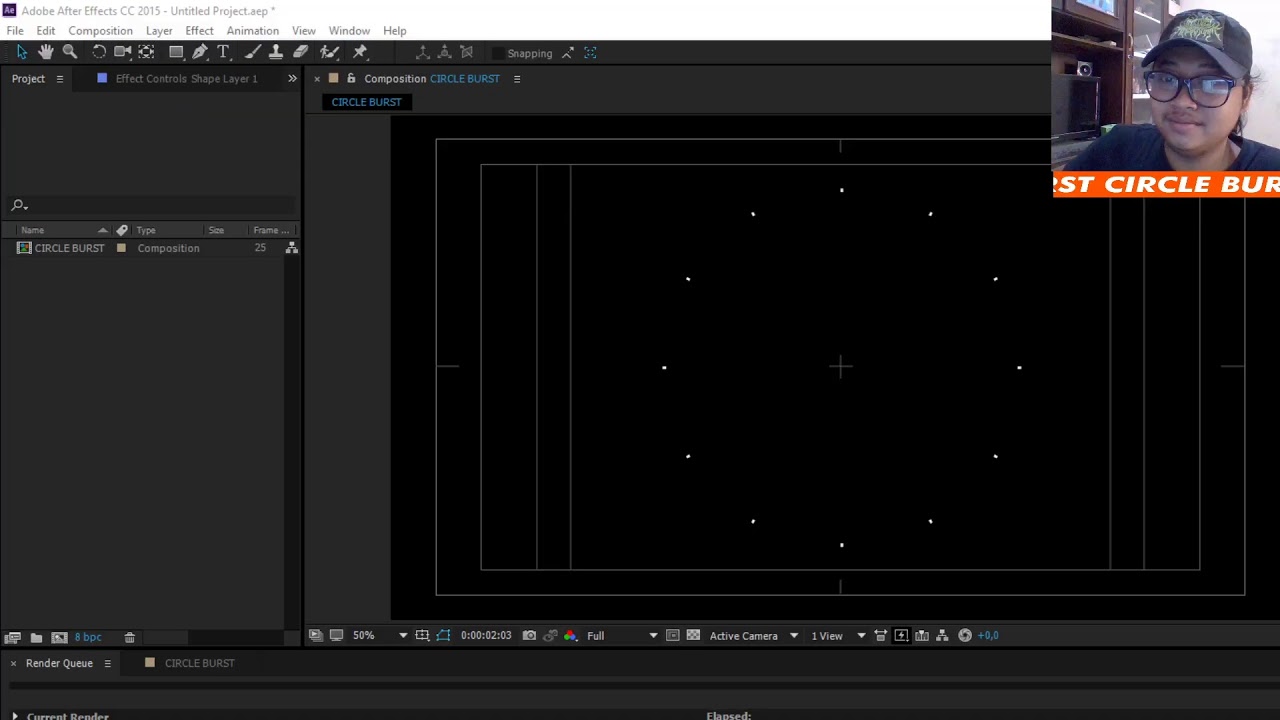The width and height of the screenshot is (1280, 720).
Task: Click the Take Snapshot camera icon
Action: point(529,635)
